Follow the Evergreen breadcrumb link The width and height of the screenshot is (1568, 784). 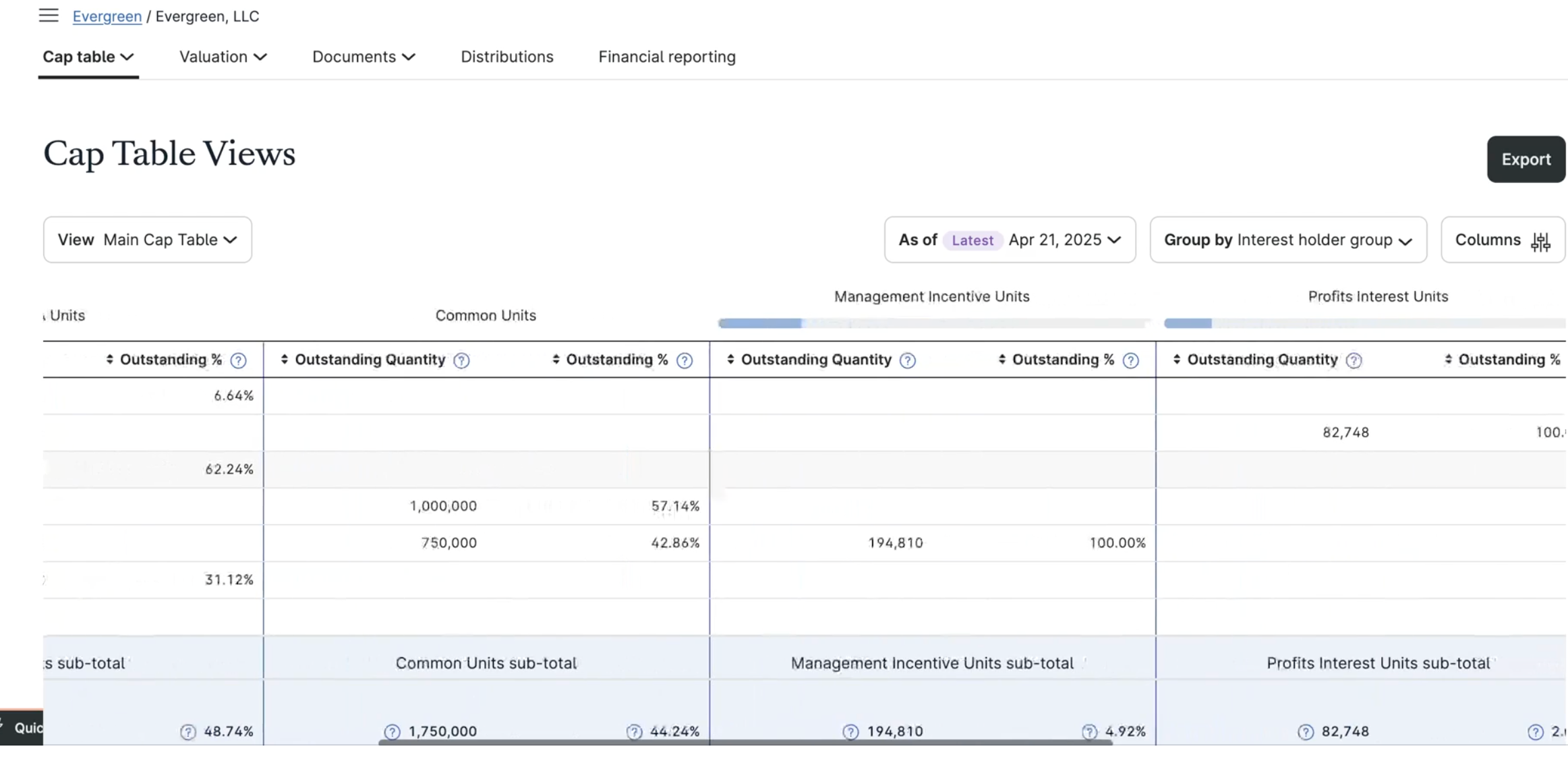tap(107, 16)
